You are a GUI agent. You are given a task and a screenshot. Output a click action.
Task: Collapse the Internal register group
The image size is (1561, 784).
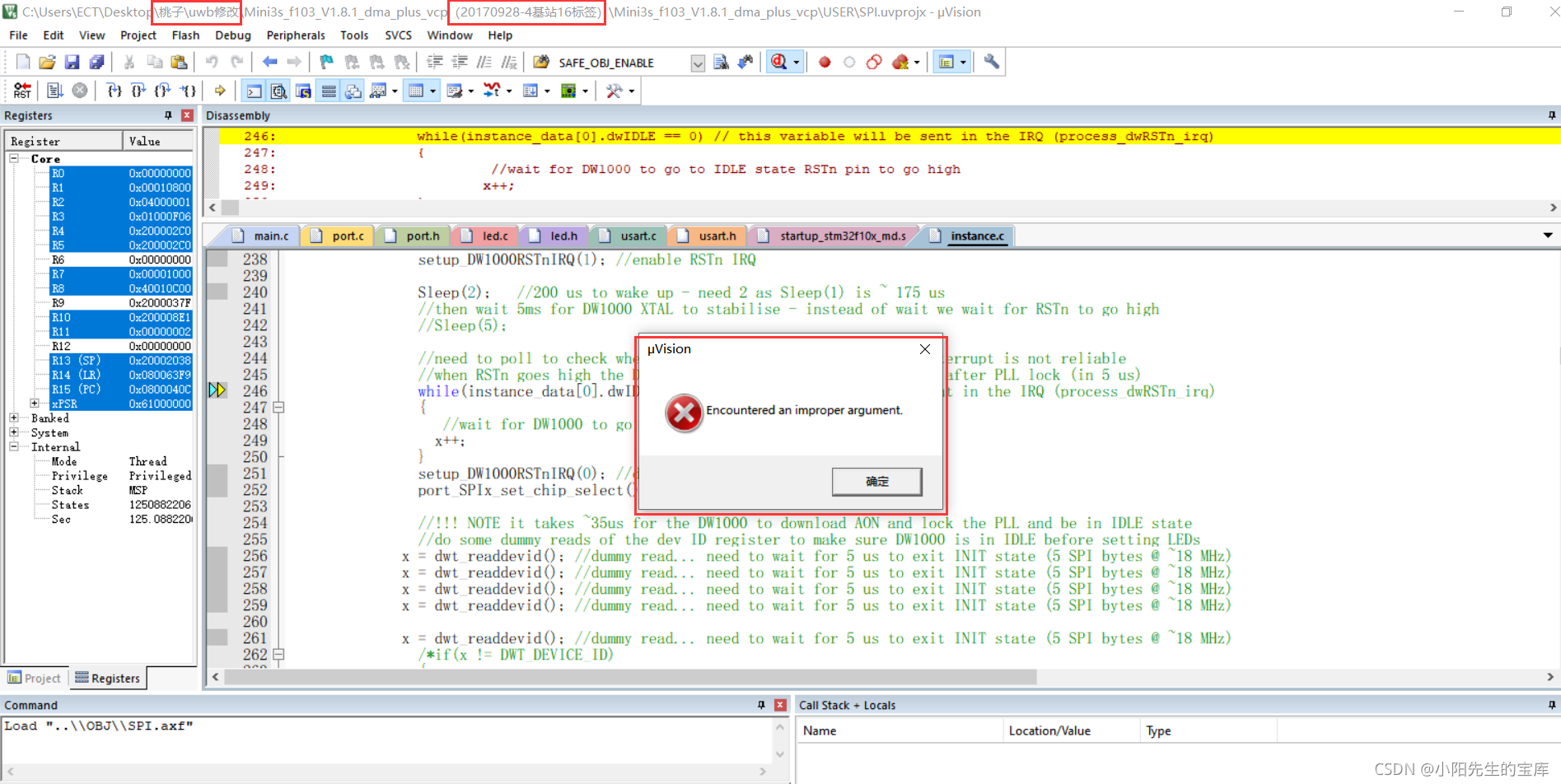point(14,446)
